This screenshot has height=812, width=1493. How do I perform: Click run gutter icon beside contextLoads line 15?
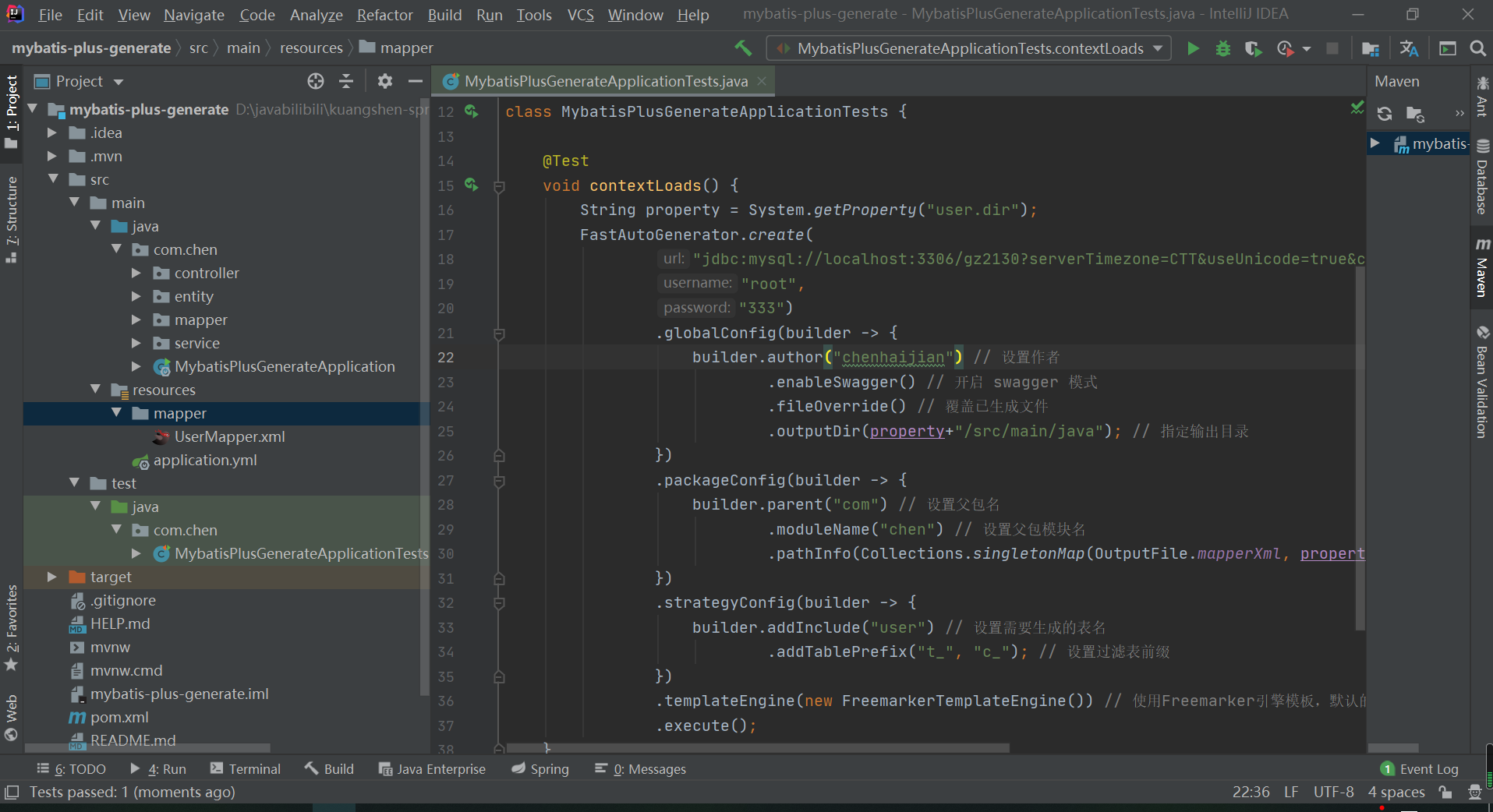click(x=471, y=185)
